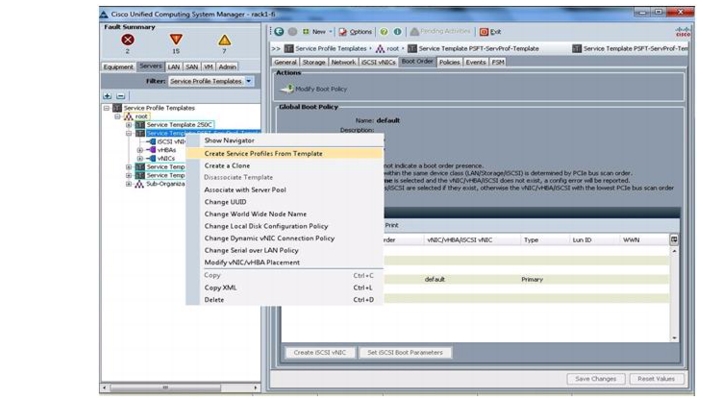Image resolution: width=703 pixels, height=412 pixels.
Task: Click the minor faults yellow warning icon
Action: coord(224,40)
